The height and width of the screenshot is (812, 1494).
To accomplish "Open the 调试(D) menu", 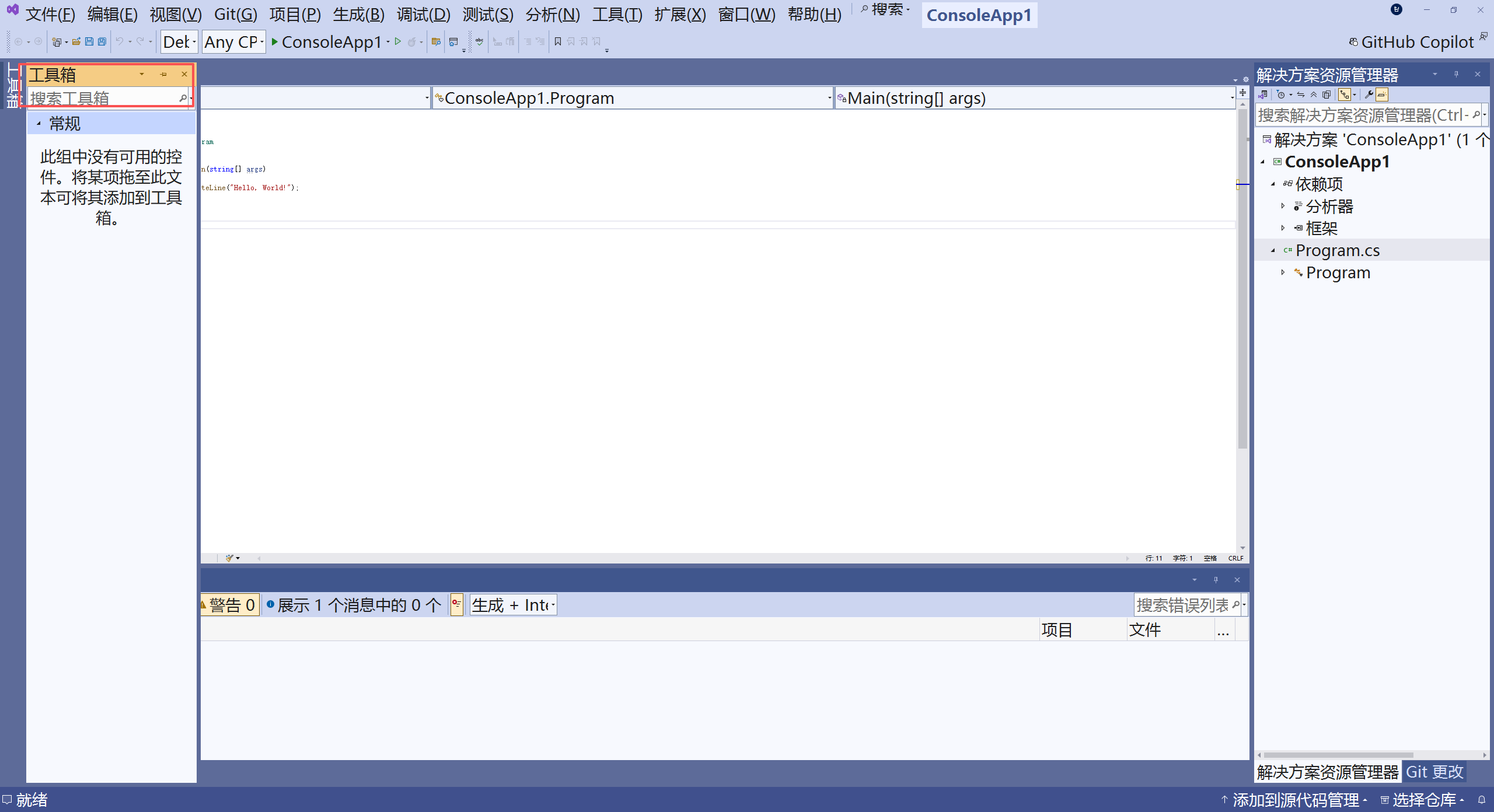I will pos(424,15).
